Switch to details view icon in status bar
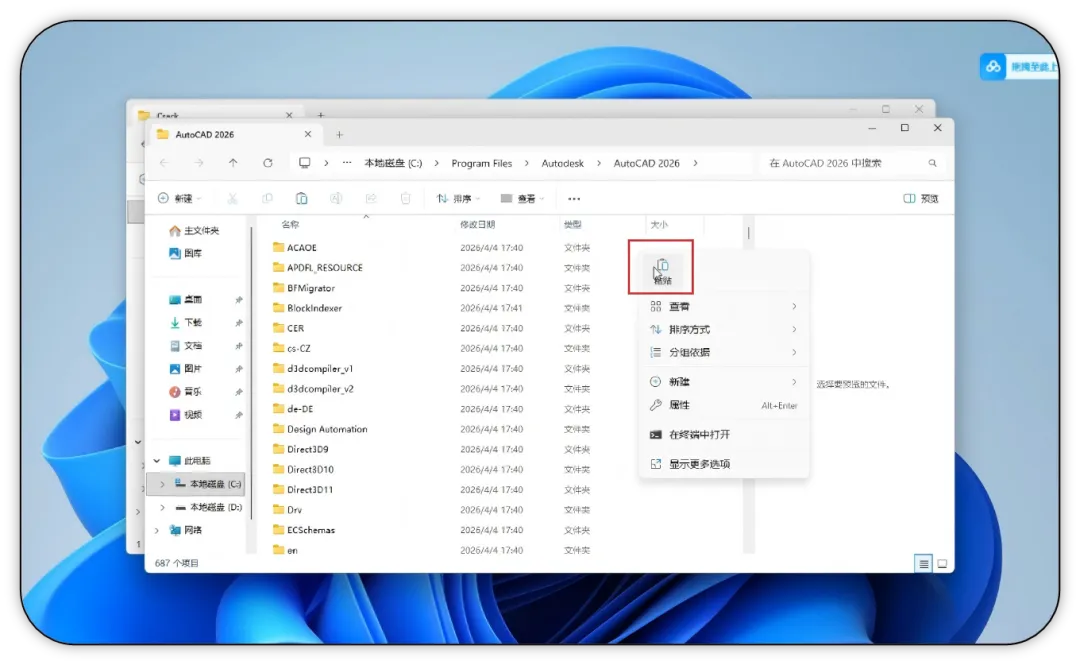Screen dimensions: 1080x665 (x=924, y=564)
